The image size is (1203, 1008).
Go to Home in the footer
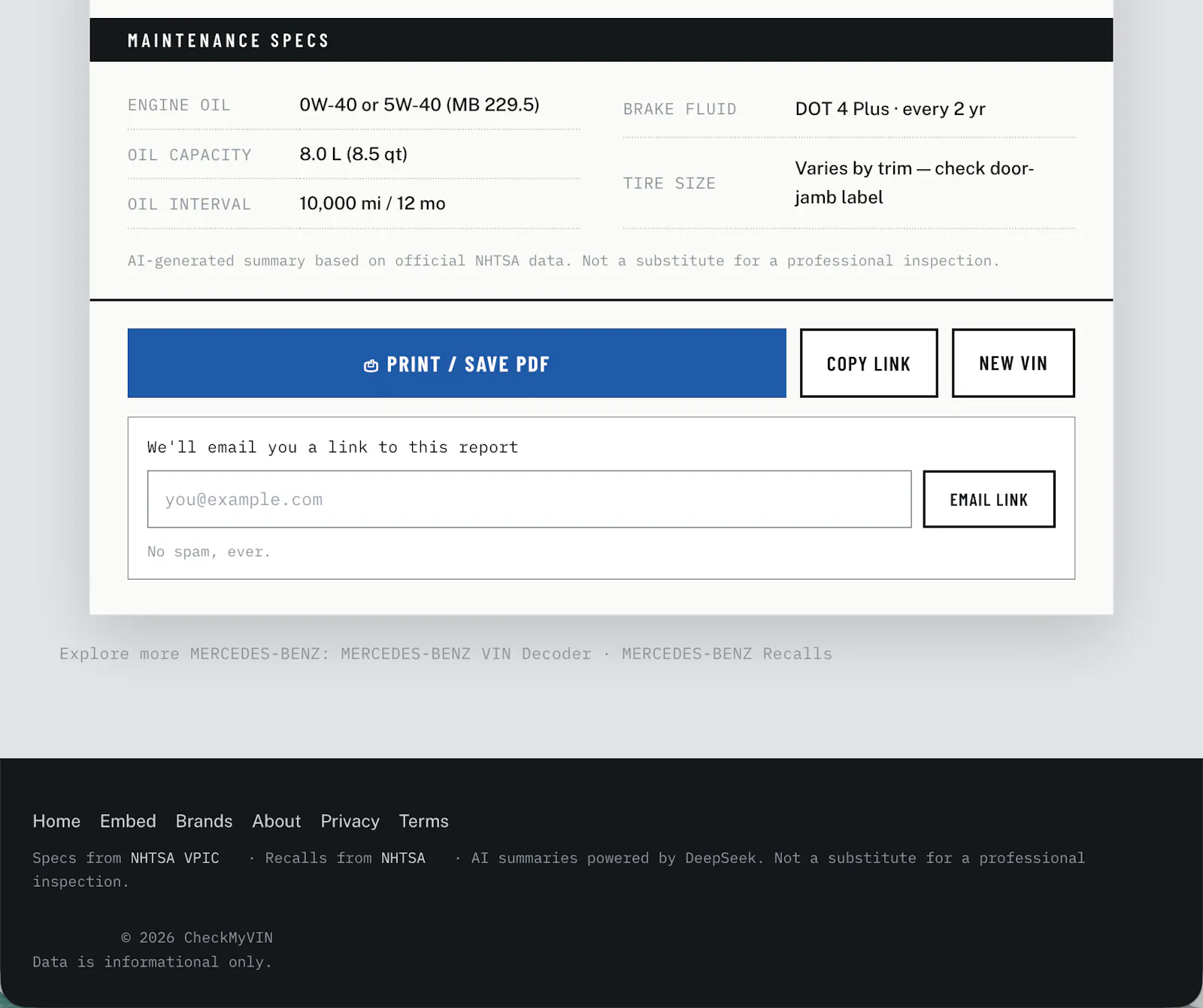coord(56,821)
